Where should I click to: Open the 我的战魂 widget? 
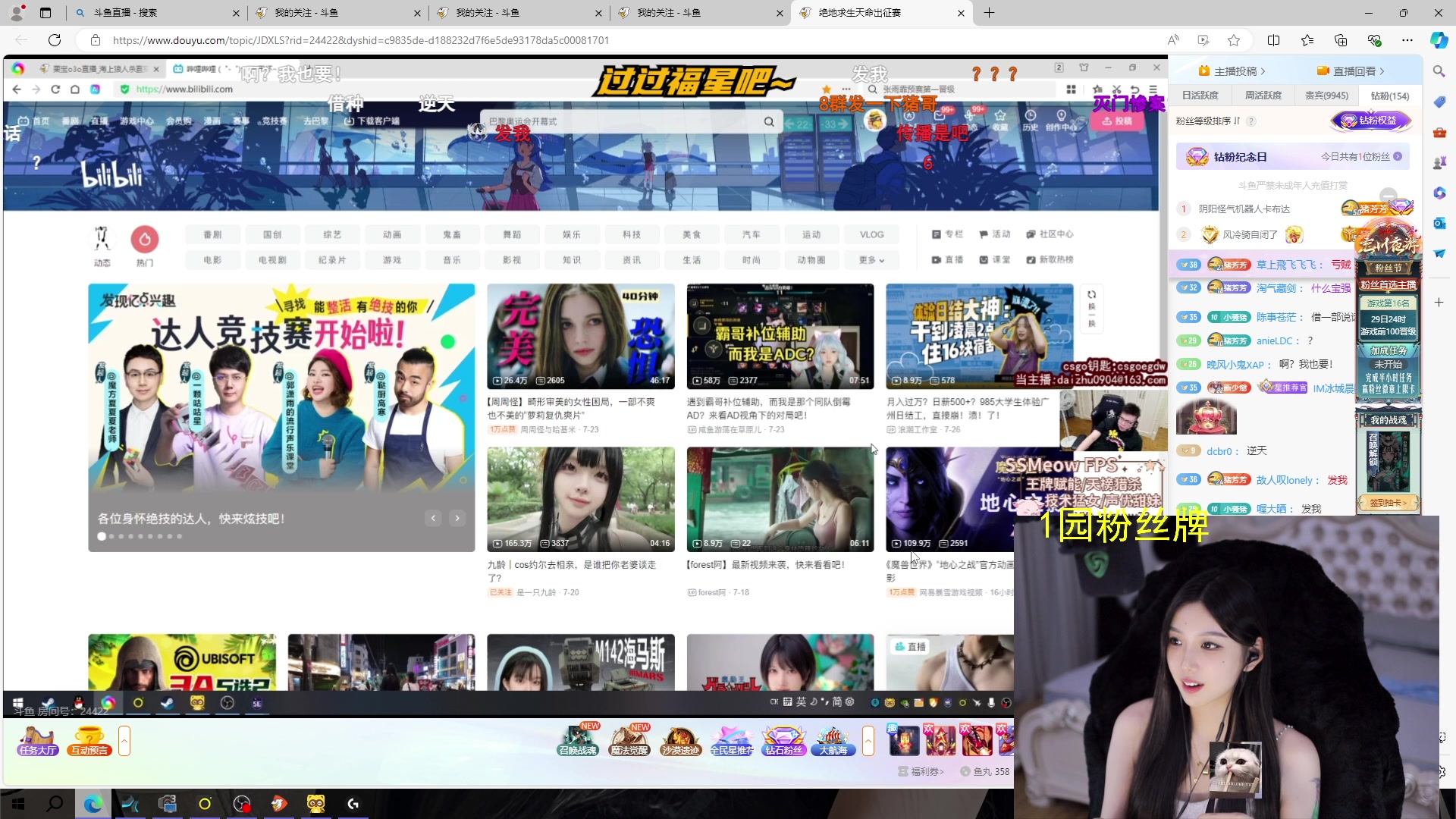tap(1388, 420)
